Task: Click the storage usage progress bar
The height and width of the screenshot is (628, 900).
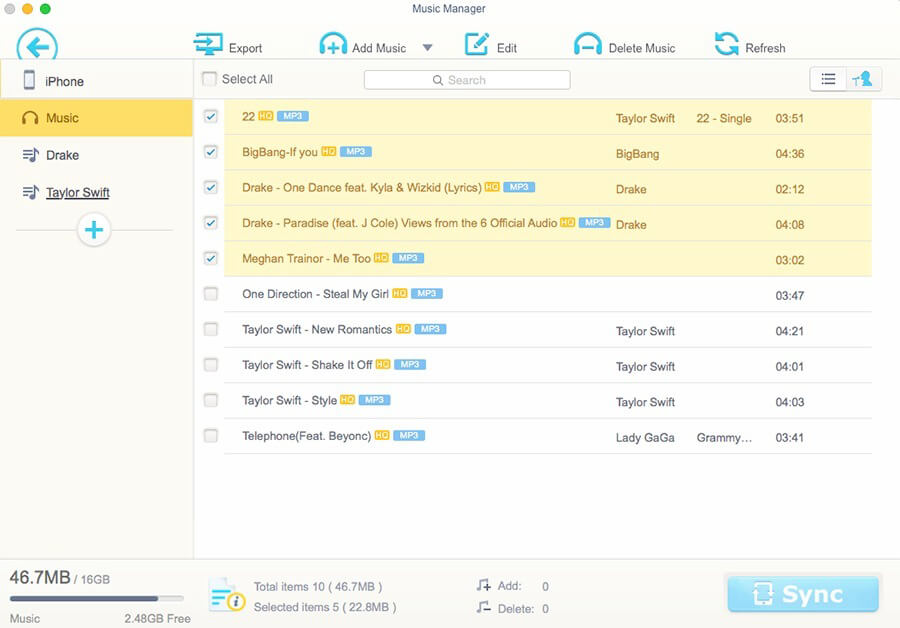Action: pyautogui.click(x=95, y=599)
